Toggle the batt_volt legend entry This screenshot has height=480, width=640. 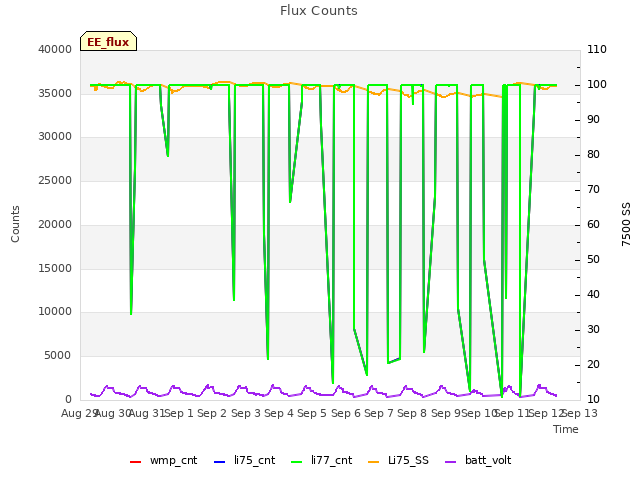(x=478, y=460)
